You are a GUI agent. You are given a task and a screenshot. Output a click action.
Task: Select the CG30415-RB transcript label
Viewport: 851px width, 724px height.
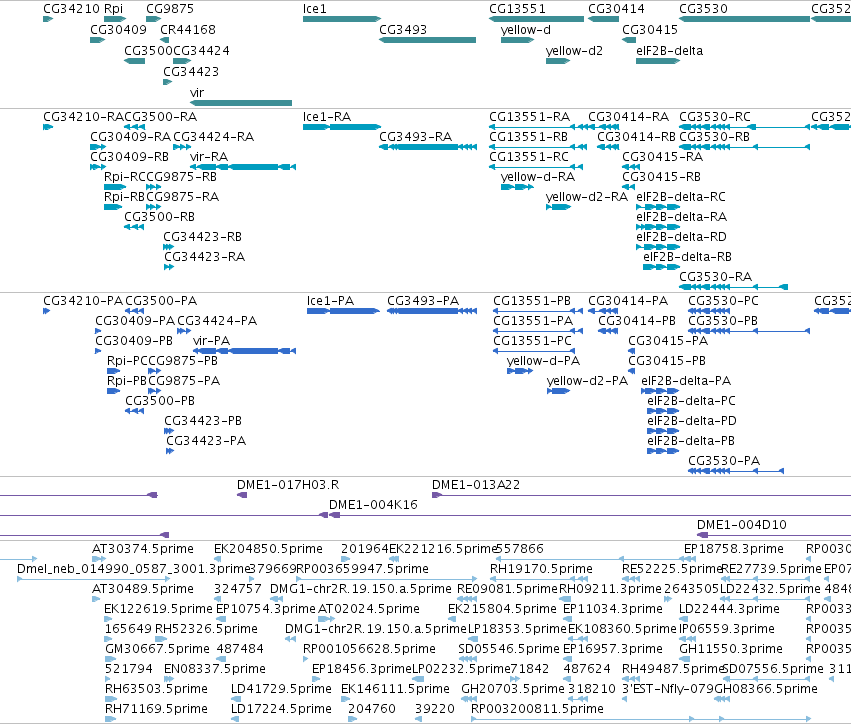(x=662, y=177)
